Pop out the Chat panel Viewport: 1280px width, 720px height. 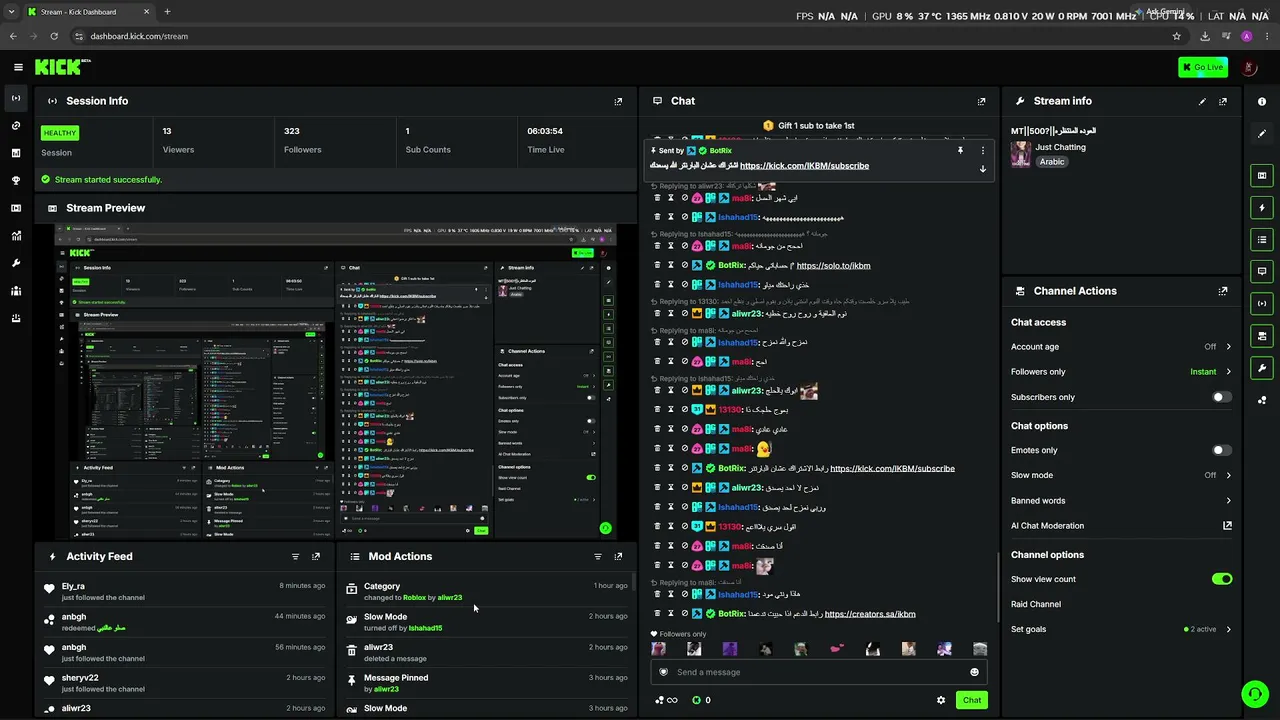pyautogui.click(x=981, y=101)
